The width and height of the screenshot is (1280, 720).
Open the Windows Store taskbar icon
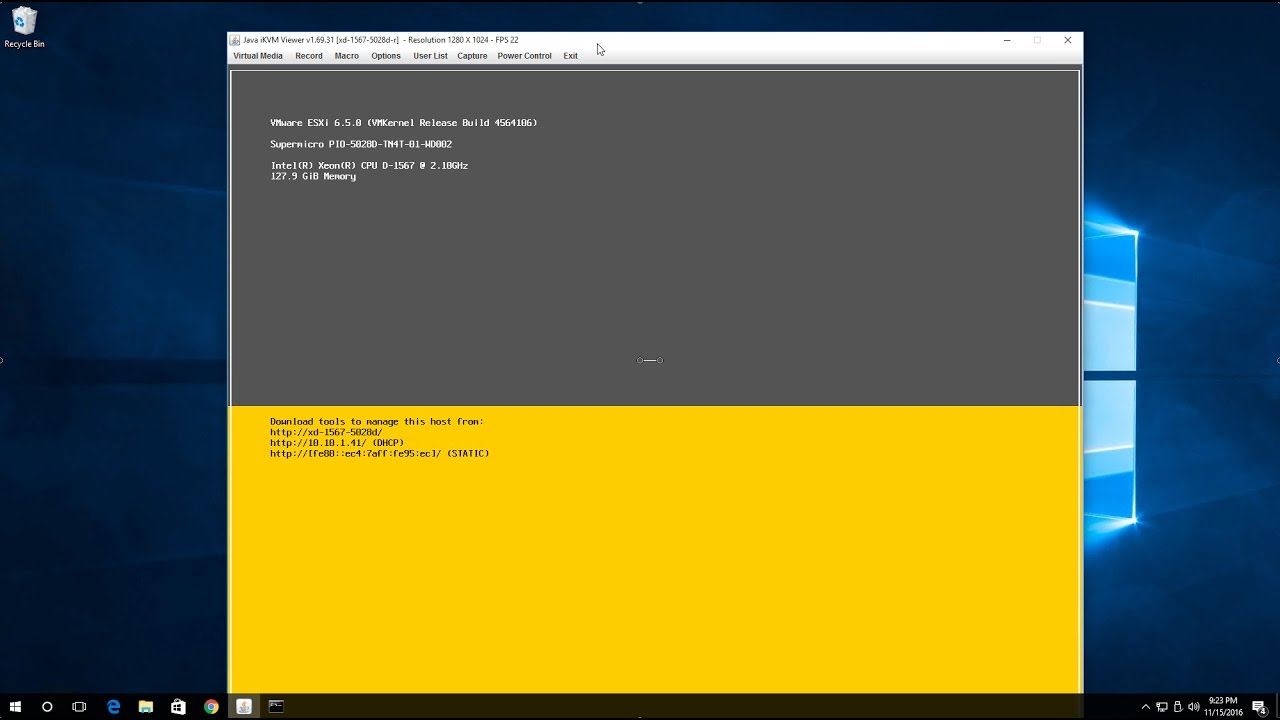coord(178,707)
